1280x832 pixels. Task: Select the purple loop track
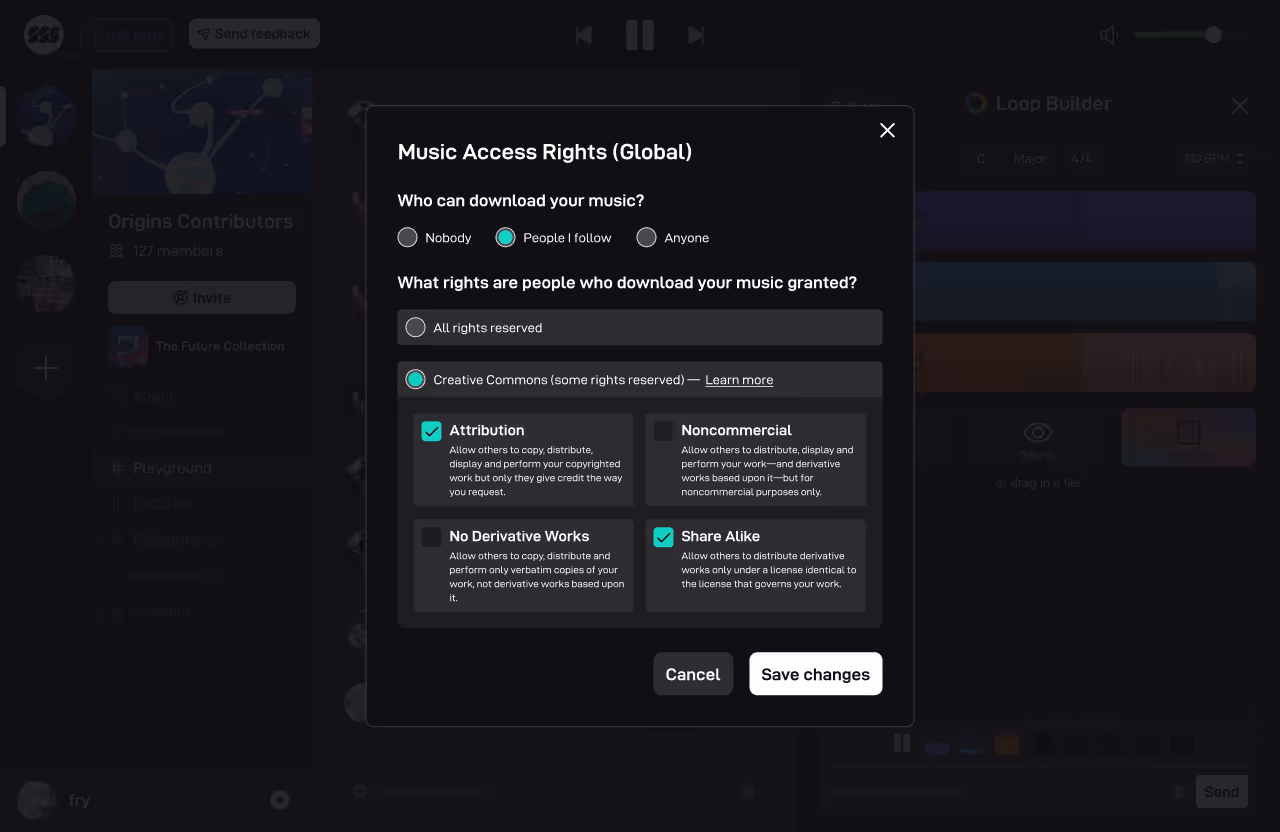click(x=1085, y=220)
